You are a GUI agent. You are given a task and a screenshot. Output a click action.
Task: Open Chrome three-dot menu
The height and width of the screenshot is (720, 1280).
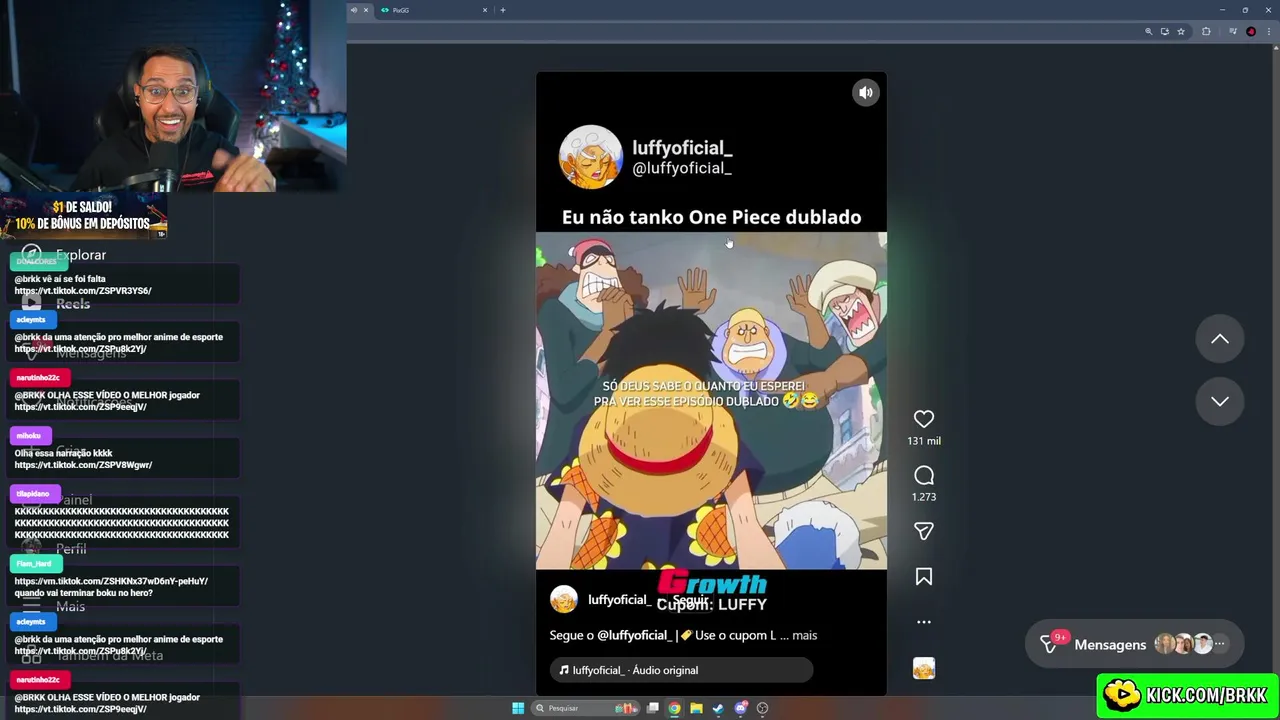tap(1267, 32)
